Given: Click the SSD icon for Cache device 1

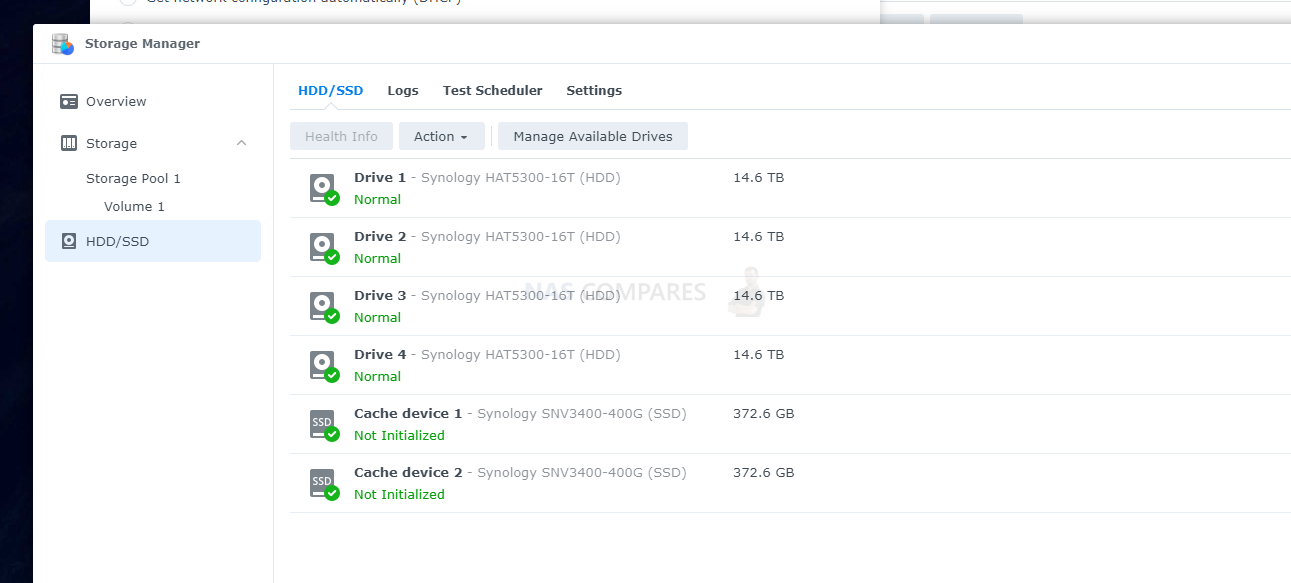Looking at the screenshot, I should [x=323, y=425].
